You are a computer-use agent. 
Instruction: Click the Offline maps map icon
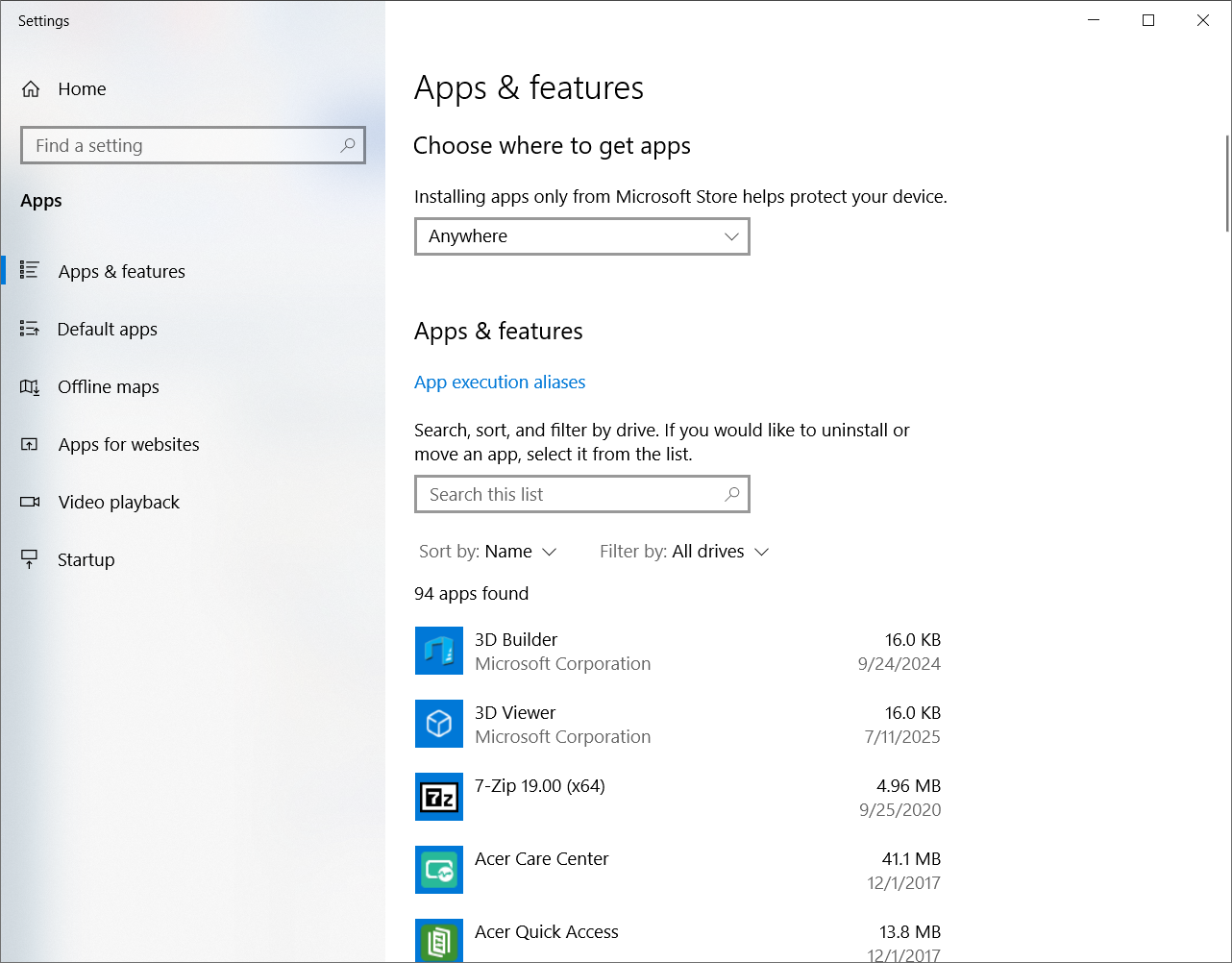tap(30, 386)
